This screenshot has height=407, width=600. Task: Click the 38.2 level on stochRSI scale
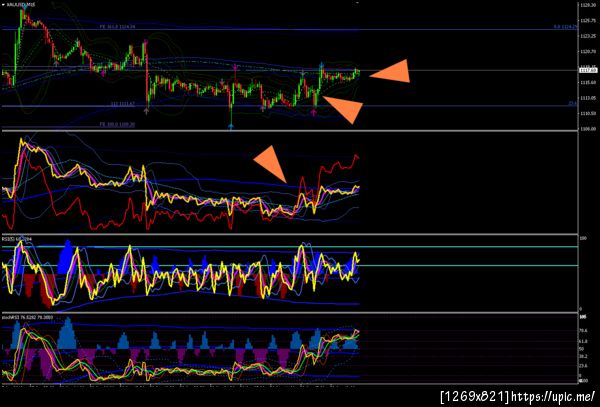tap(584, 356)
